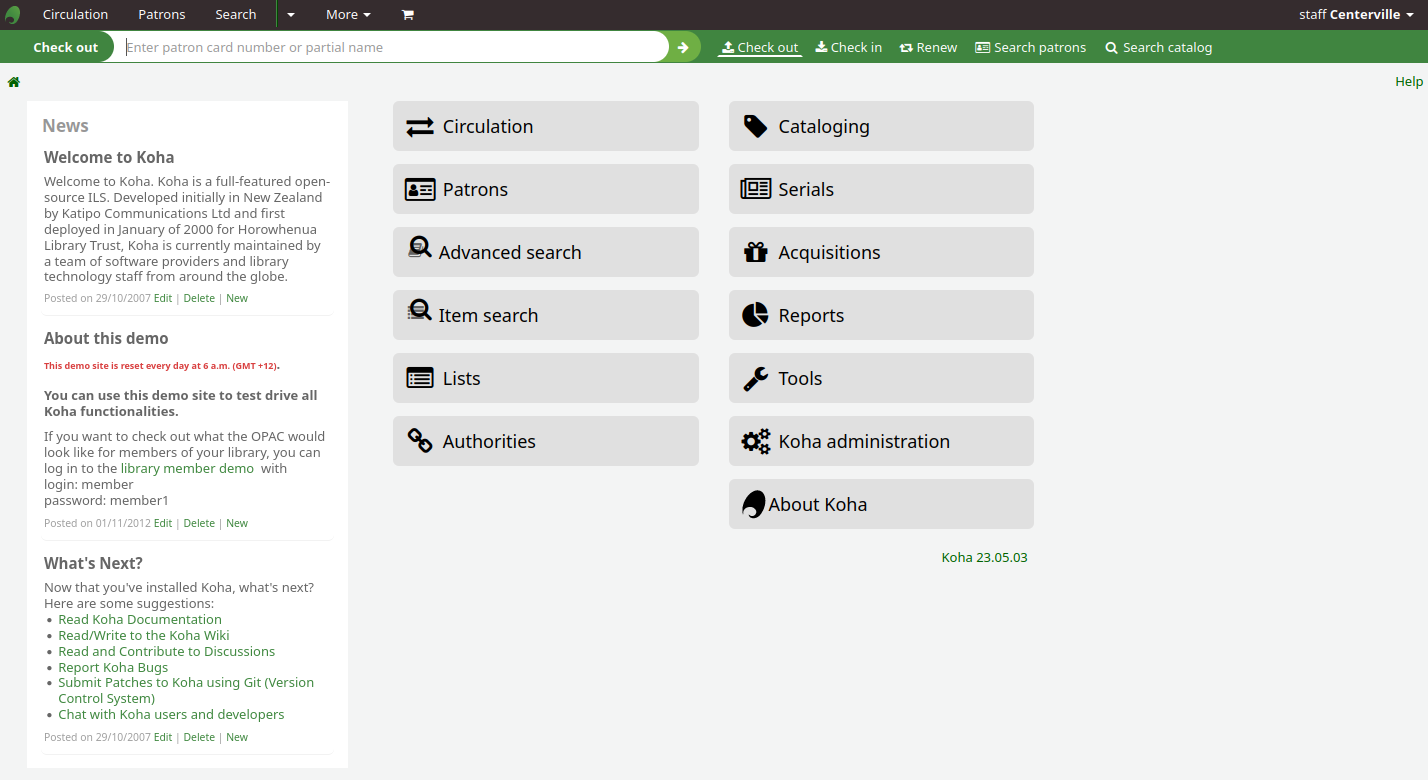Click the red demo reset notice text

pos(162,366)
